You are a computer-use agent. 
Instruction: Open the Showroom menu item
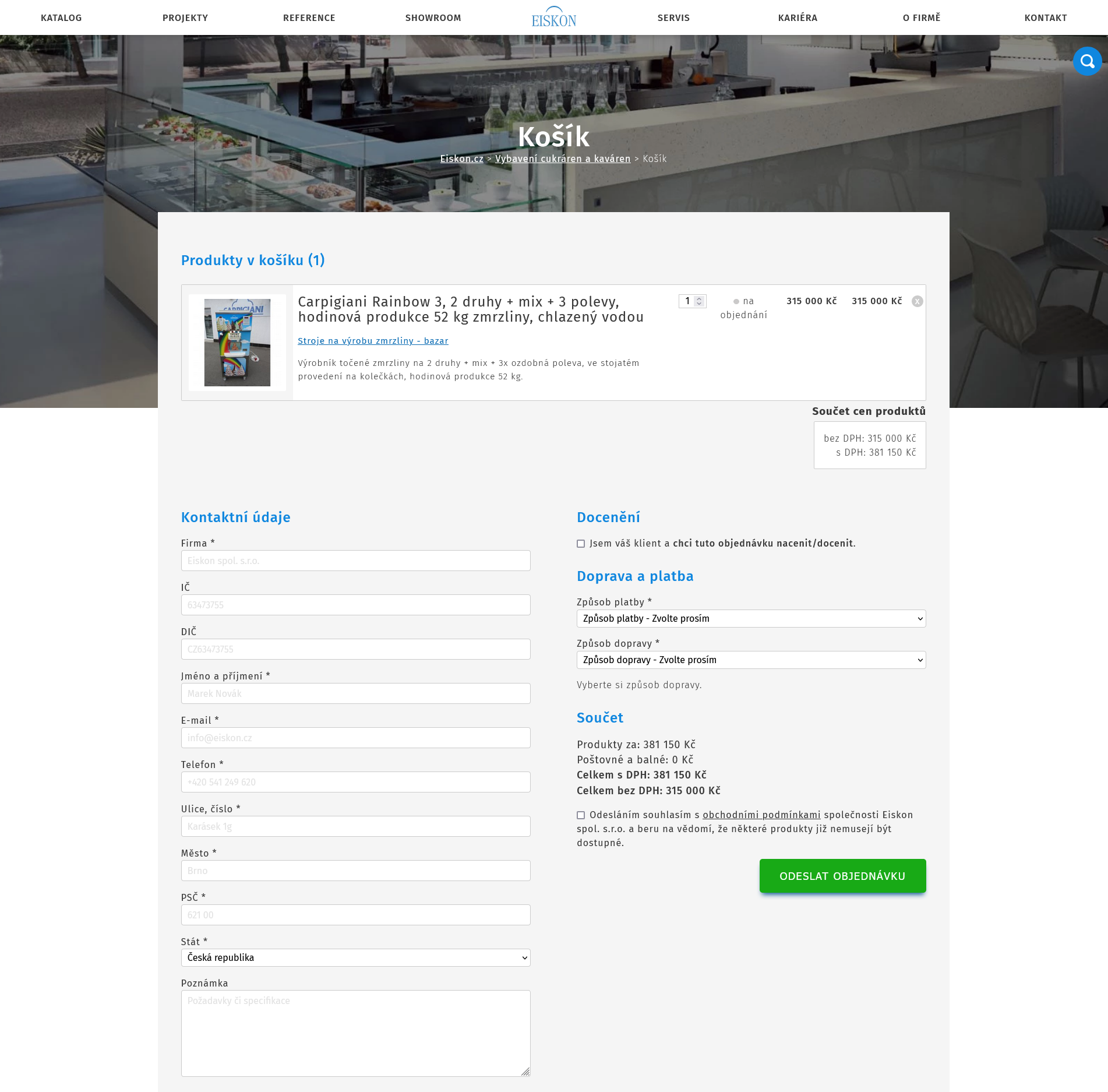point(433,18)
